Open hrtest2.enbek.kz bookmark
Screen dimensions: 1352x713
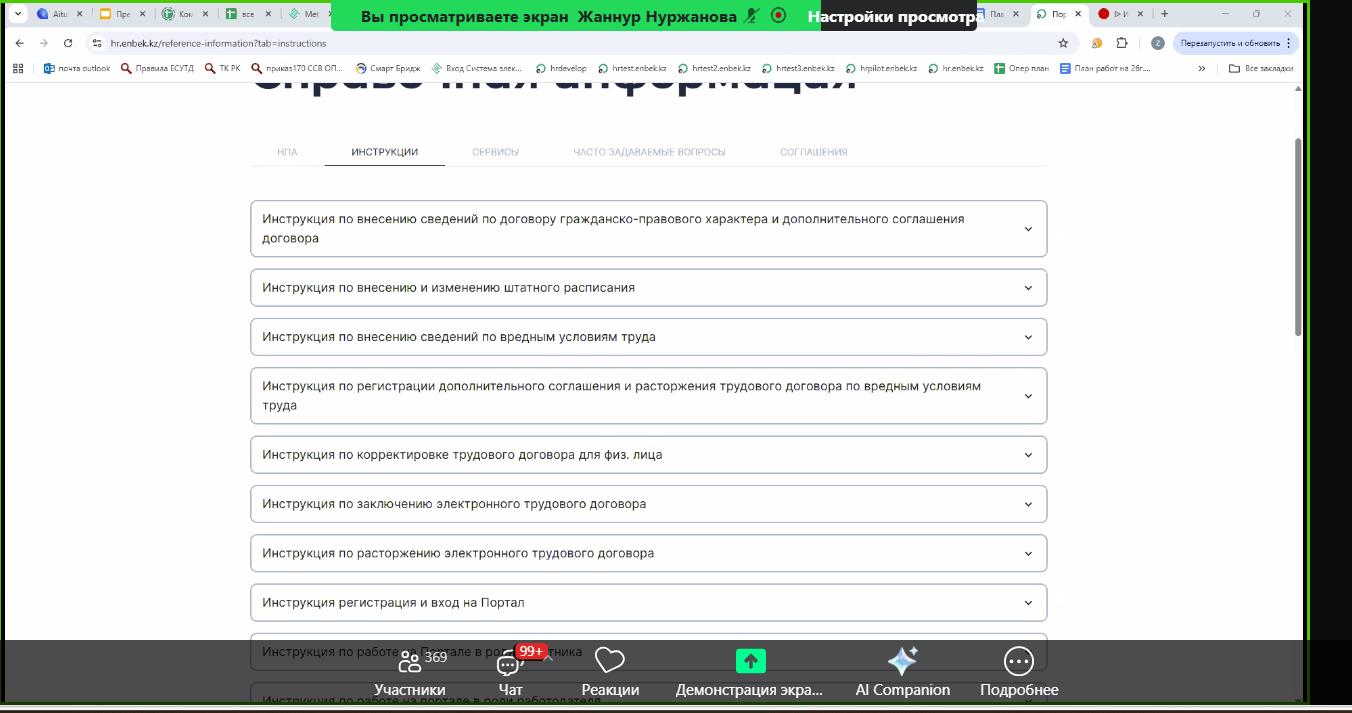click(713, 68)
